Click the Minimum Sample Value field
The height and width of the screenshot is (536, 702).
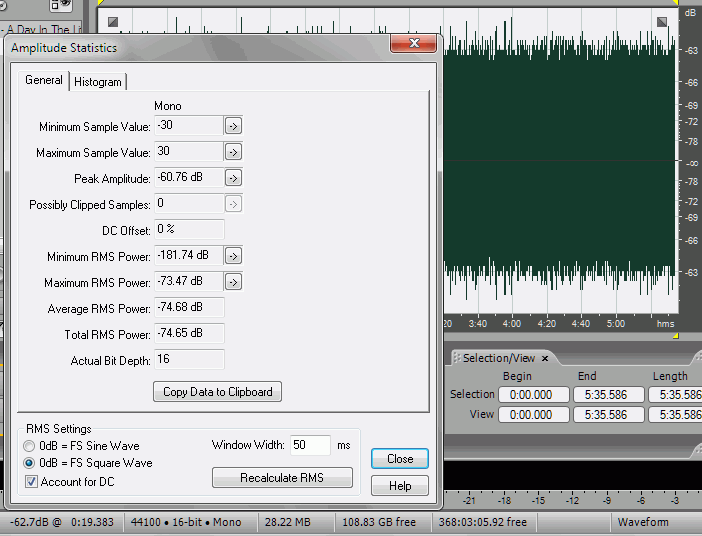tap(189, 125)
